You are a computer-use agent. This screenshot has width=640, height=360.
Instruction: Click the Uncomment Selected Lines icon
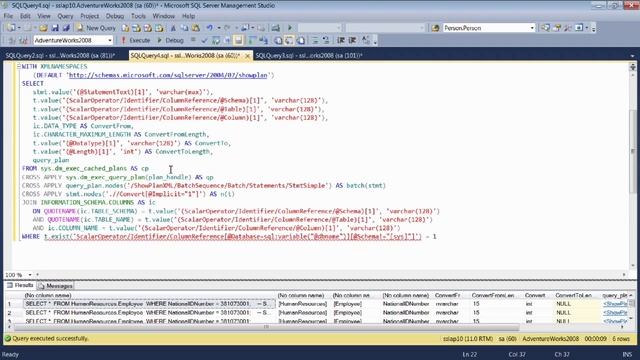326,40
